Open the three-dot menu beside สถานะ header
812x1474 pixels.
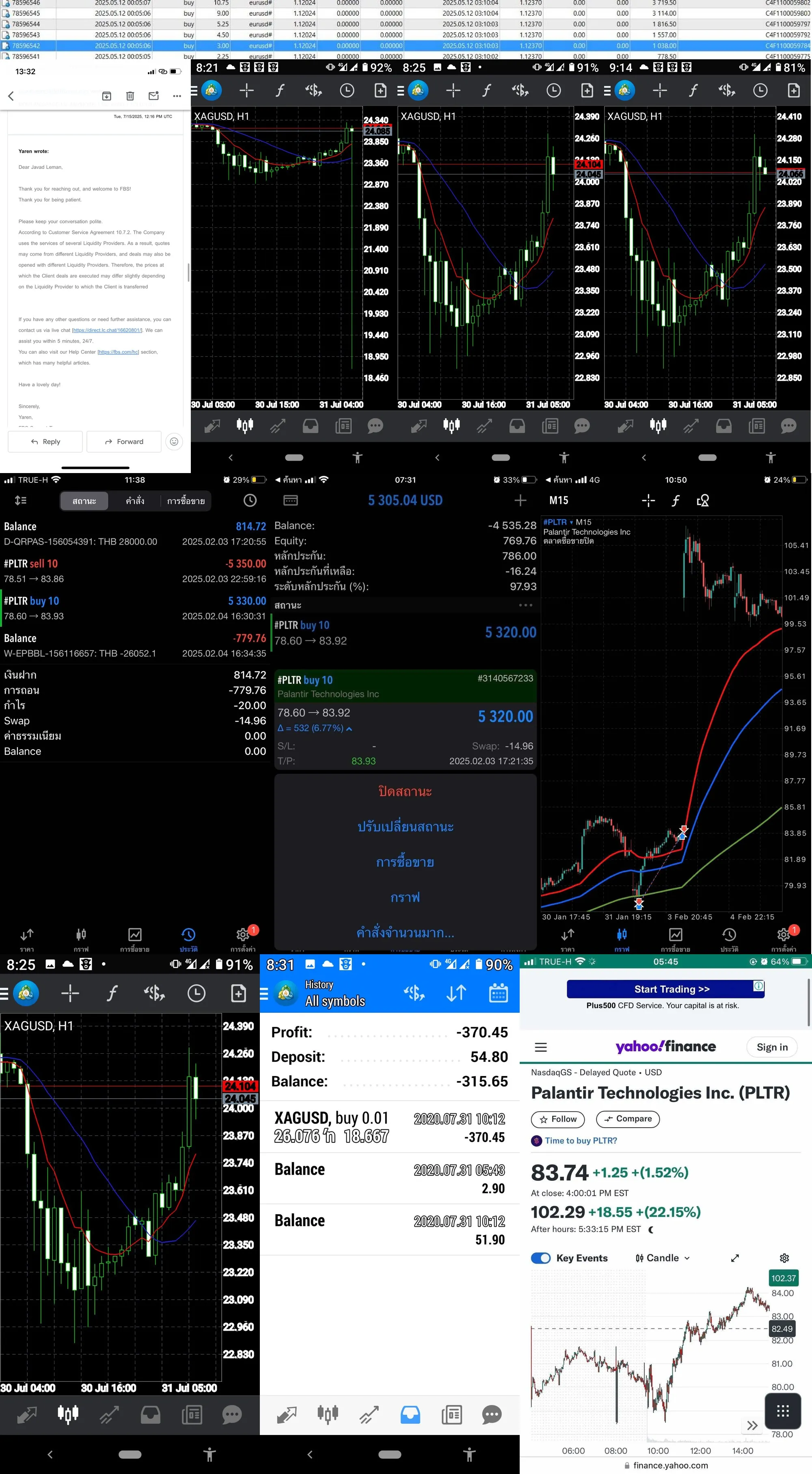[x=525, y=605]
